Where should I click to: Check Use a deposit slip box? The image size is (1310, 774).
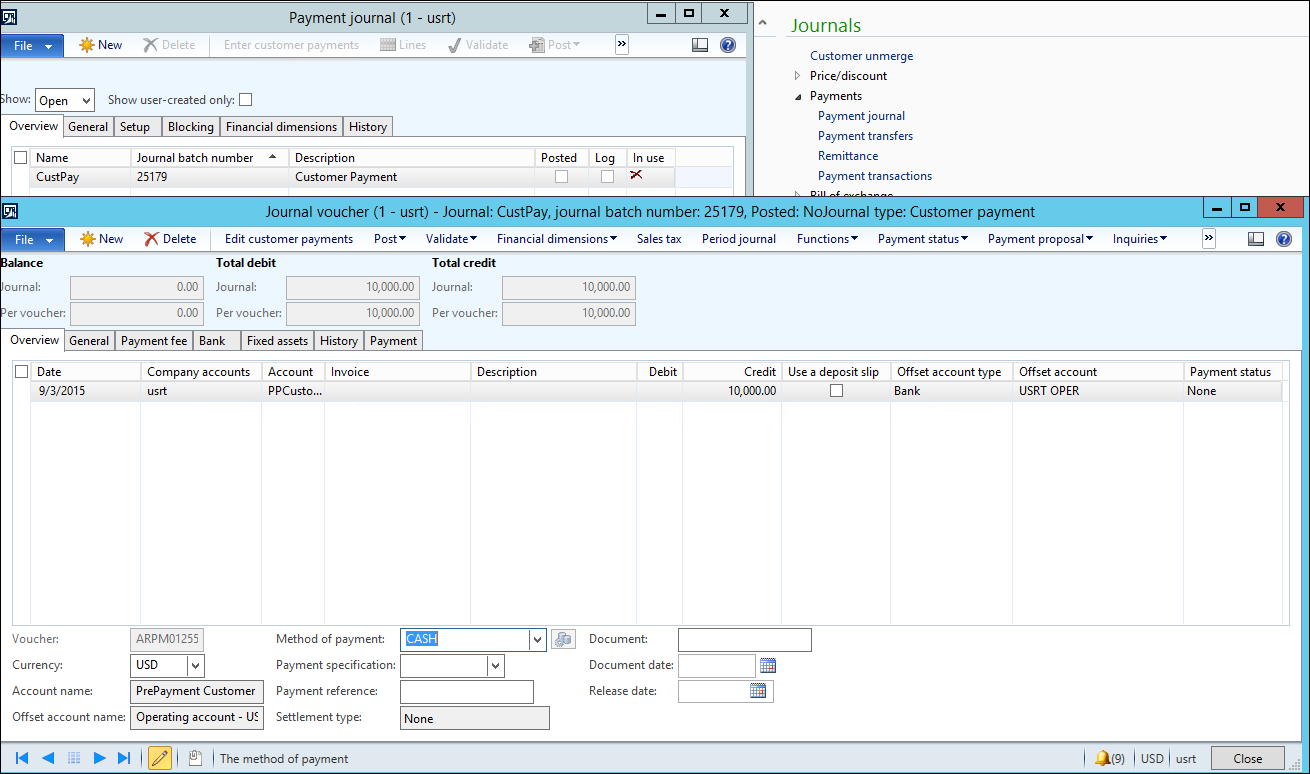coord(836,391)
